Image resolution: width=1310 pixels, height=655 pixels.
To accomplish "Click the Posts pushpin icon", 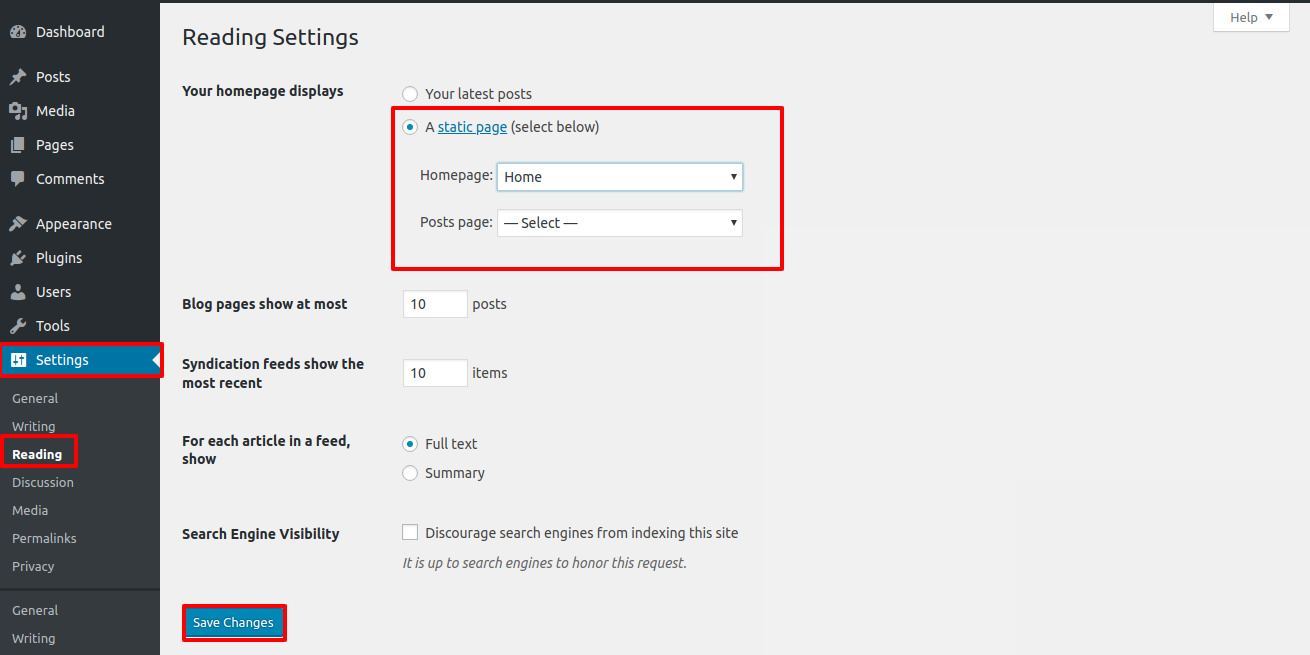I will [18, 77].
